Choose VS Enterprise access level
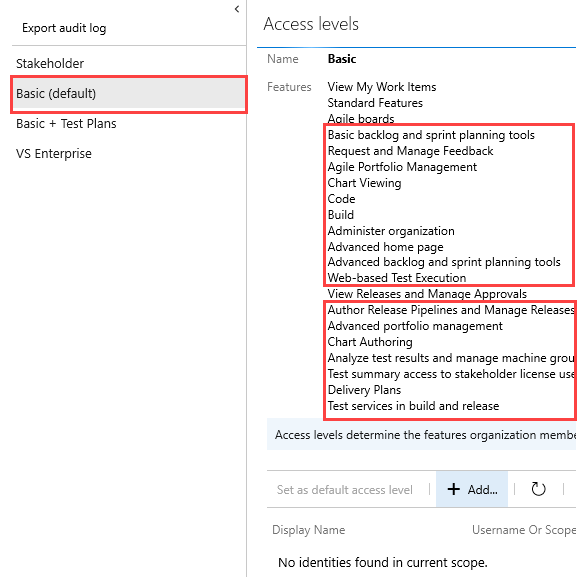Screen dimensions: 579x577 [x=54, y=154]
